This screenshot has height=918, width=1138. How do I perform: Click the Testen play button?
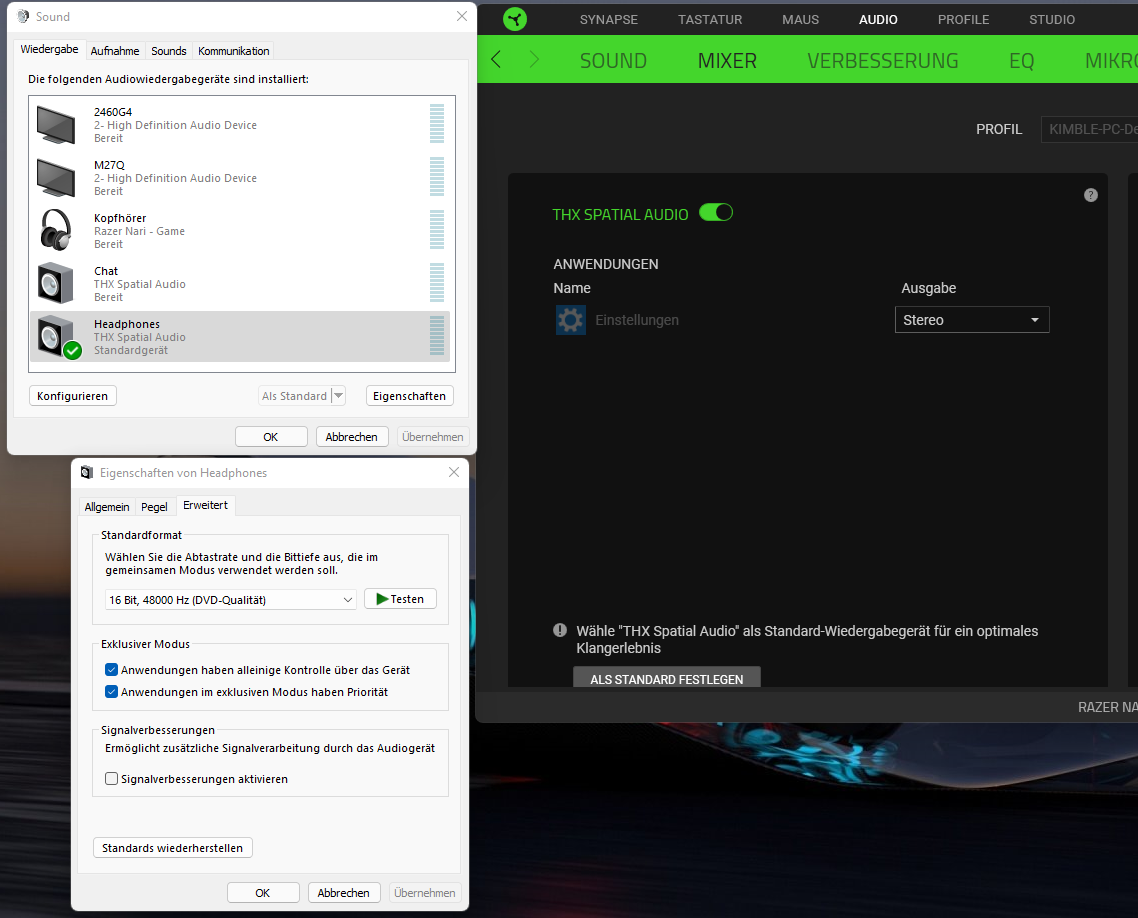pos(400,599)
